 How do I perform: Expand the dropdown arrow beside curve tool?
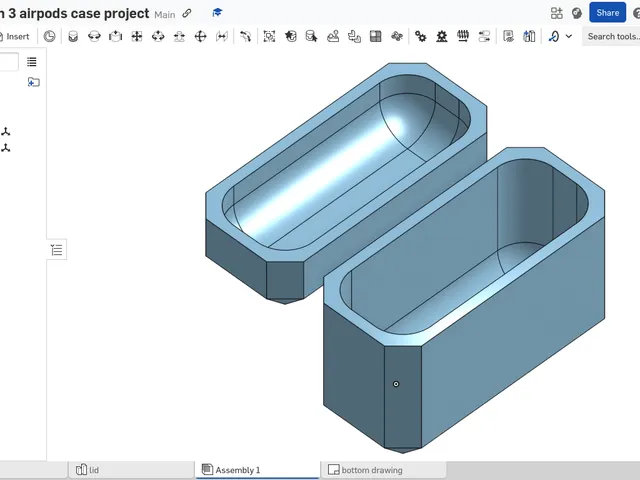click(x=569, y=36)
